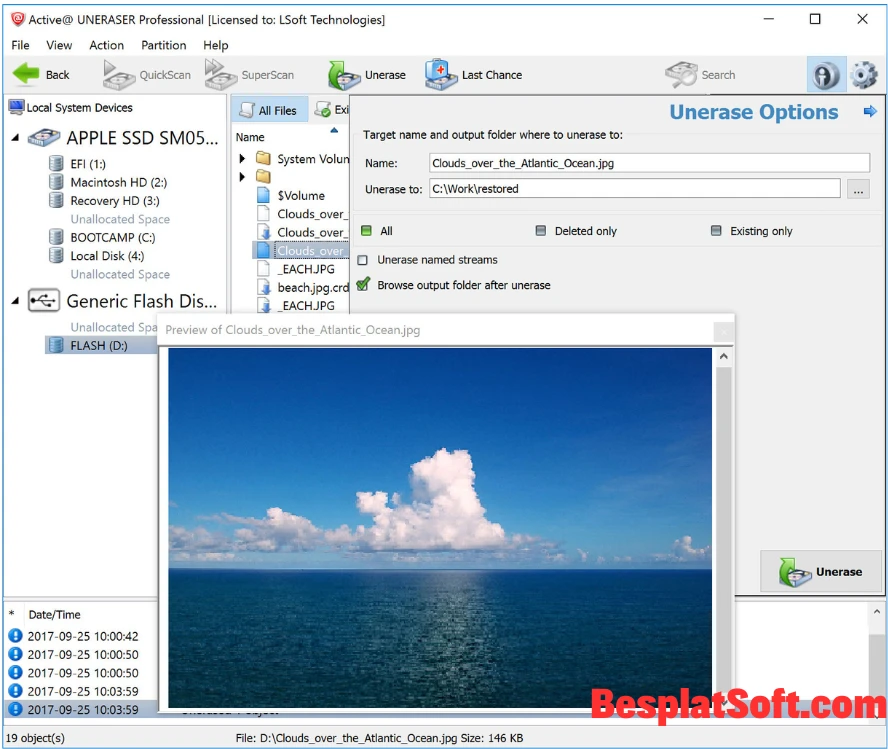The width and height of the screenshot is (888, 749).
Task: Activate the Search function
Action: tap(701, 74)
